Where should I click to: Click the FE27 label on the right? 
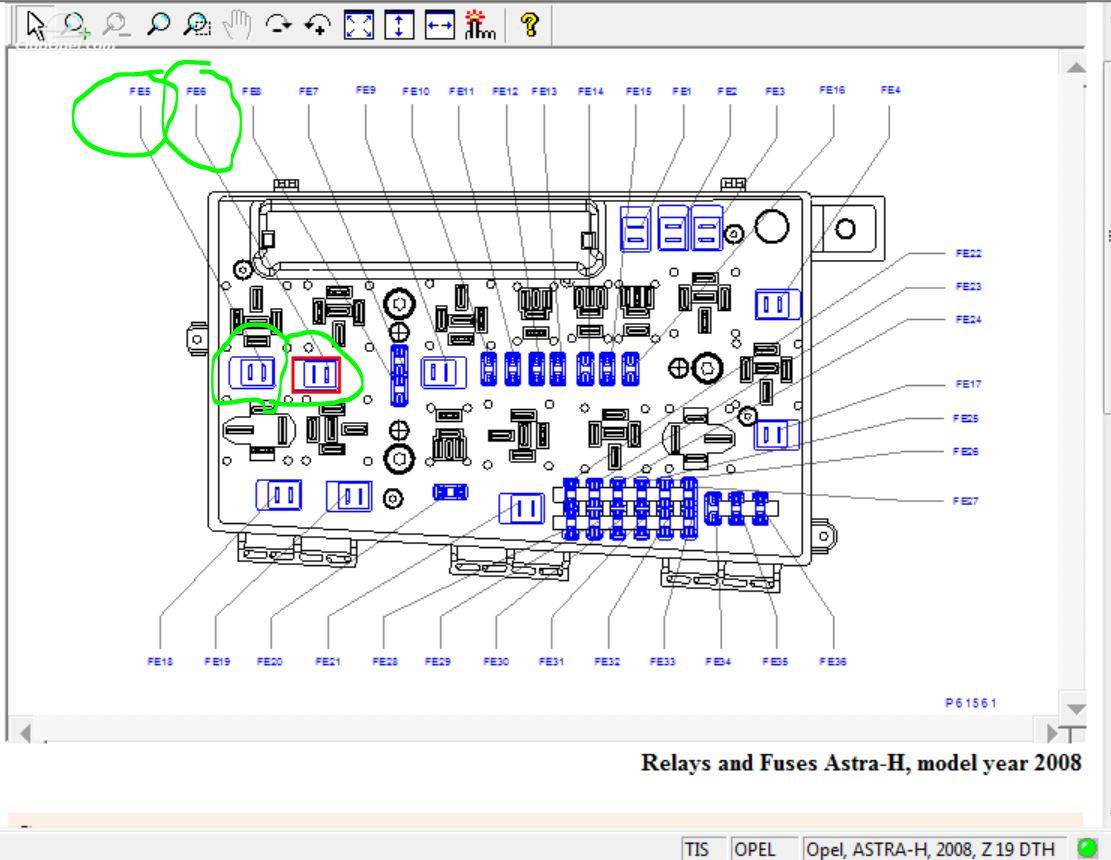(x=966, y=501)
